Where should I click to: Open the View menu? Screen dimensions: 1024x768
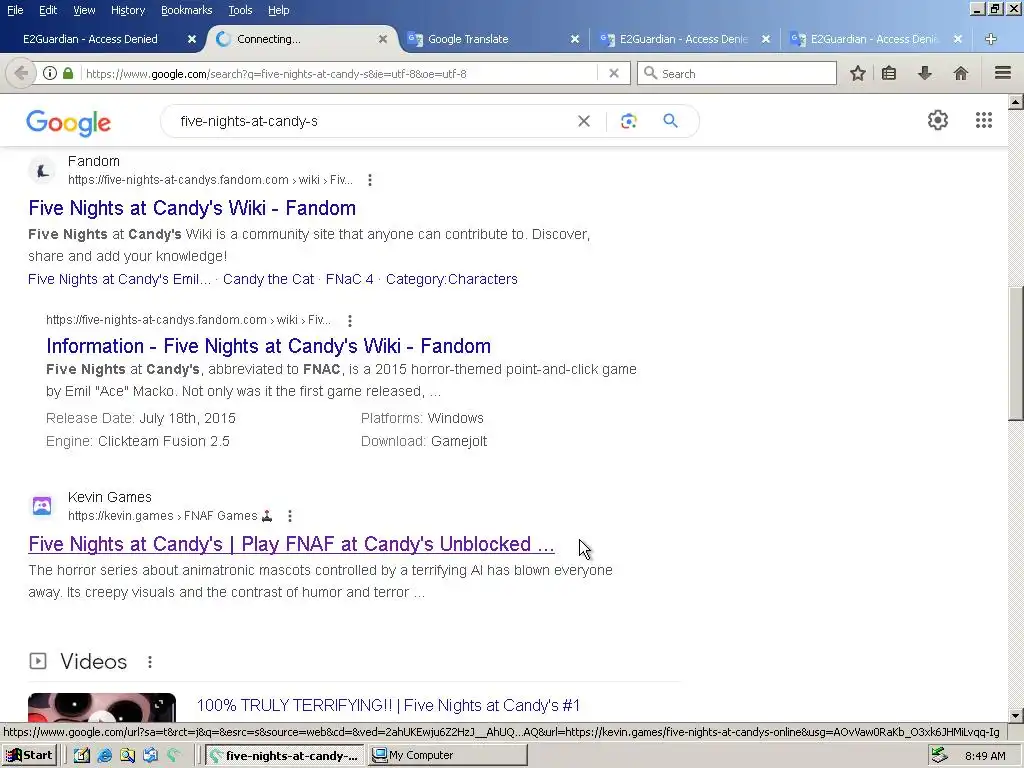84,10
